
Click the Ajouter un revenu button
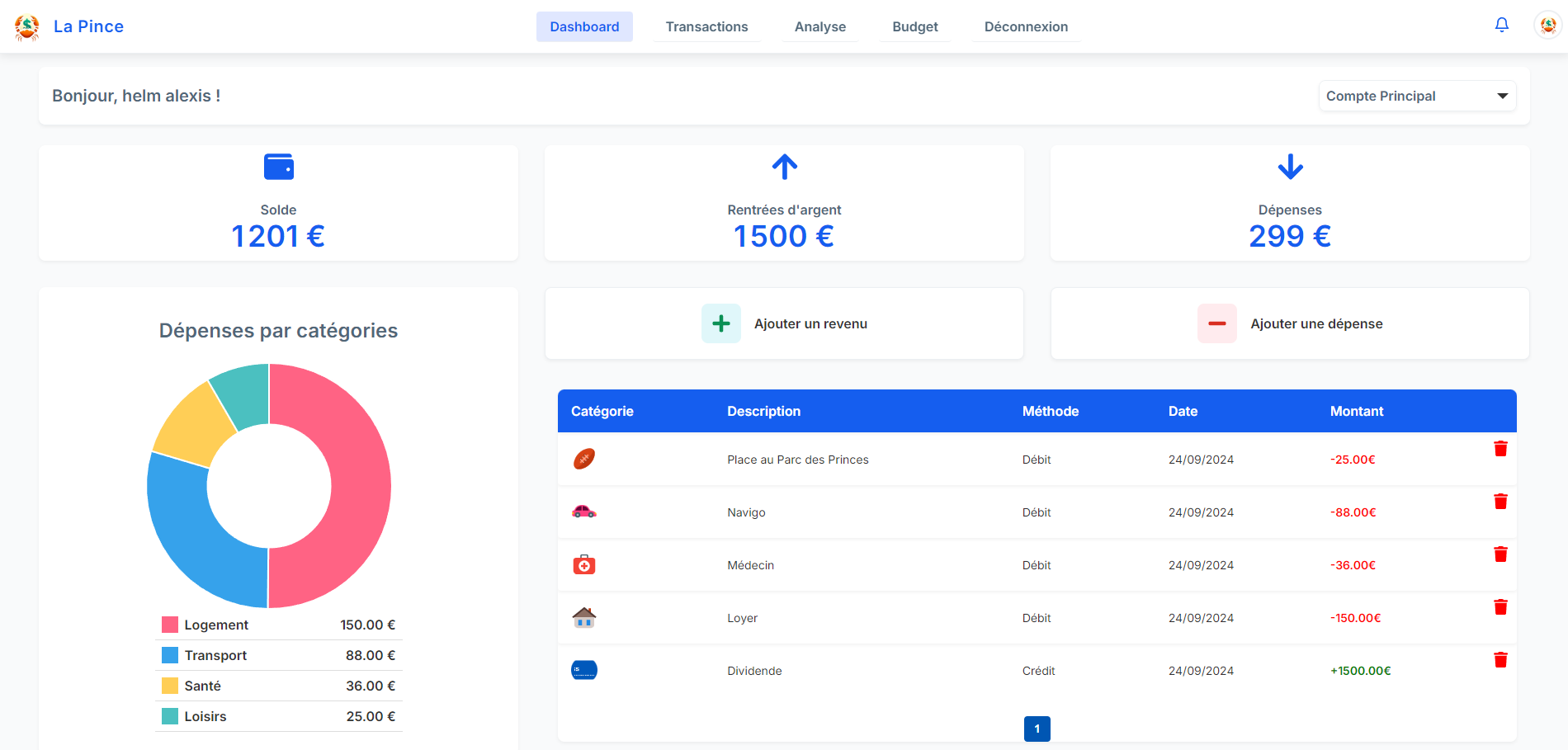784,323
